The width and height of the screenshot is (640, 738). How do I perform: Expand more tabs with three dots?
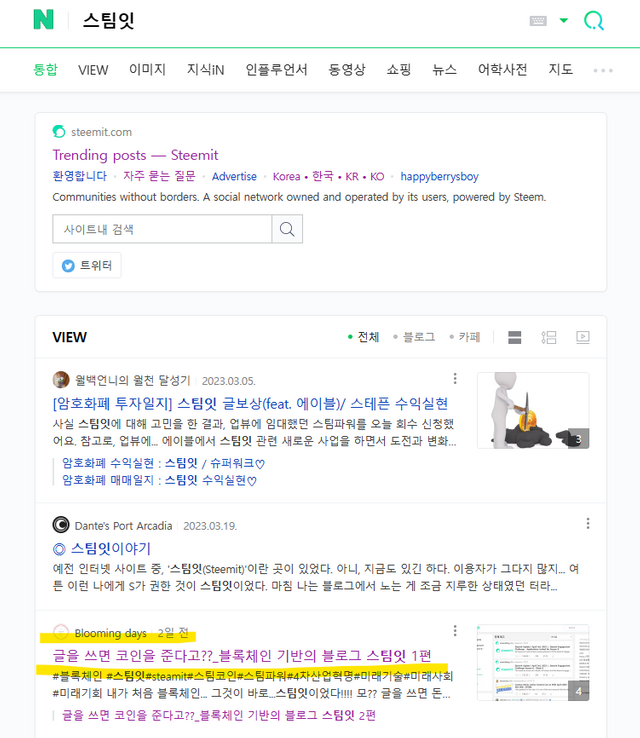tap(603, 71)
